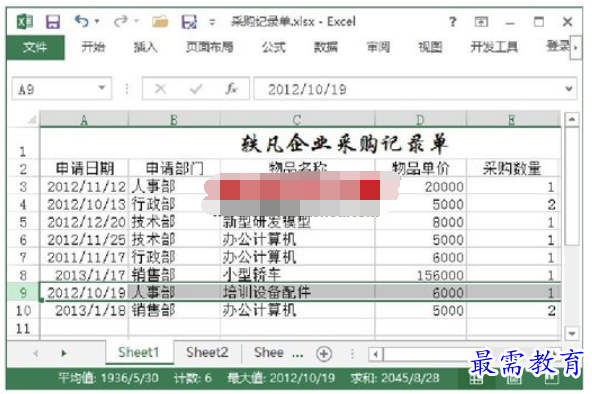Click the Undo arrow icon
Image resolution: width=592 pixels, height=394 pixels.
pos(81,21)
